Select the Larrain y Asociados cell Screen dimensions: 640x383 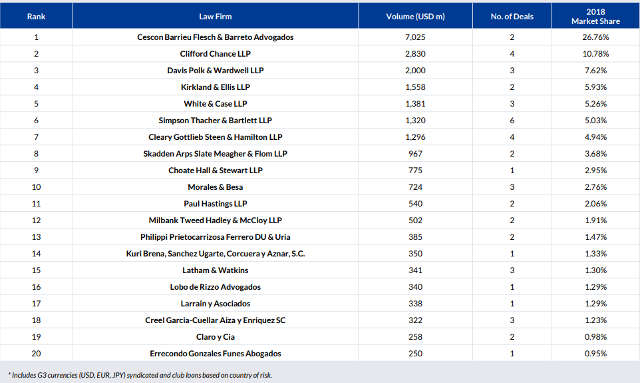point(216,304)
